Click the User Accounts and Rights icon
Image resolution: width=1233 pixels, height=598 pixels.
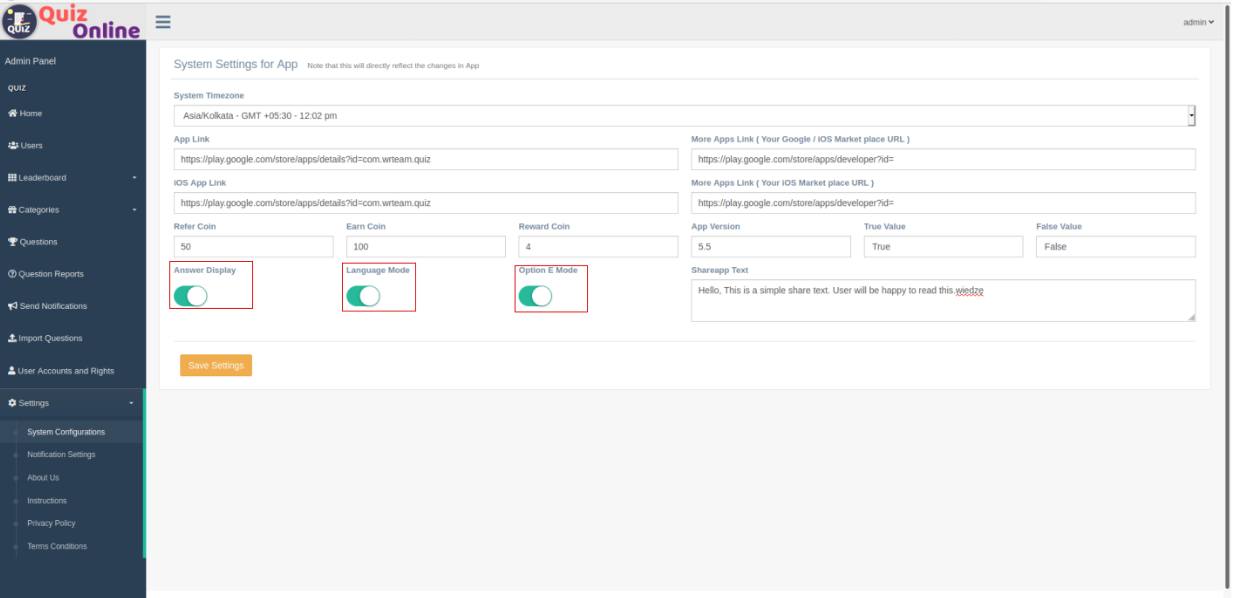pyautogui.click(x=12, y=371)
